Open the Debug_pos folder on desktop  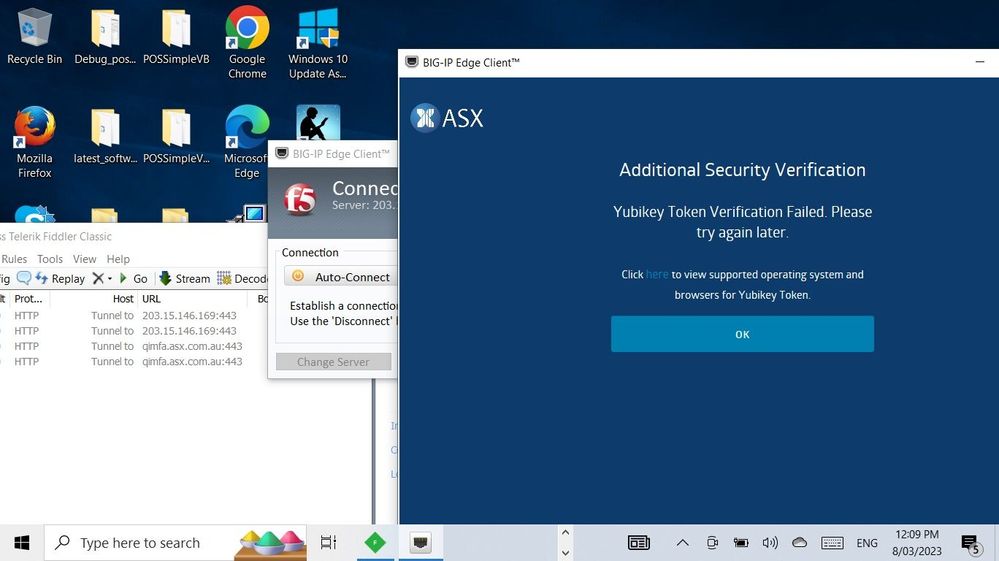point(105,36)
